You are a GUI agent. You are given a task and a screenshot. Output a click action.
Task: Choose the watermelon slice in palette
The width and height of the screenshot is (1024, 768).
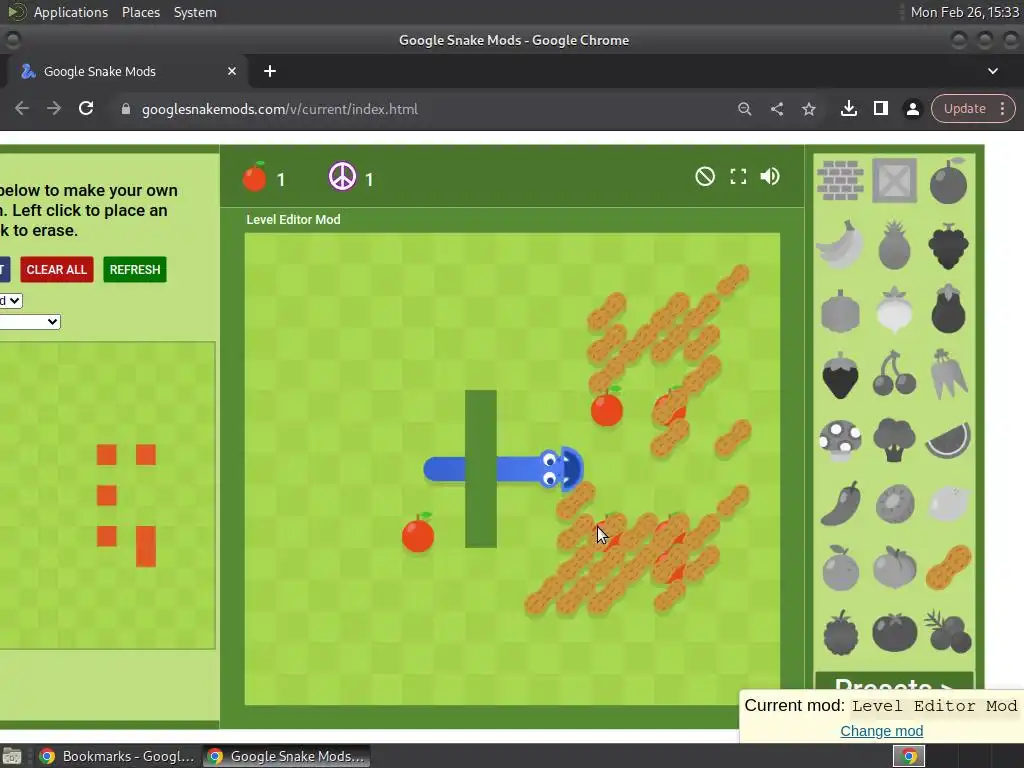pos(948,440)
